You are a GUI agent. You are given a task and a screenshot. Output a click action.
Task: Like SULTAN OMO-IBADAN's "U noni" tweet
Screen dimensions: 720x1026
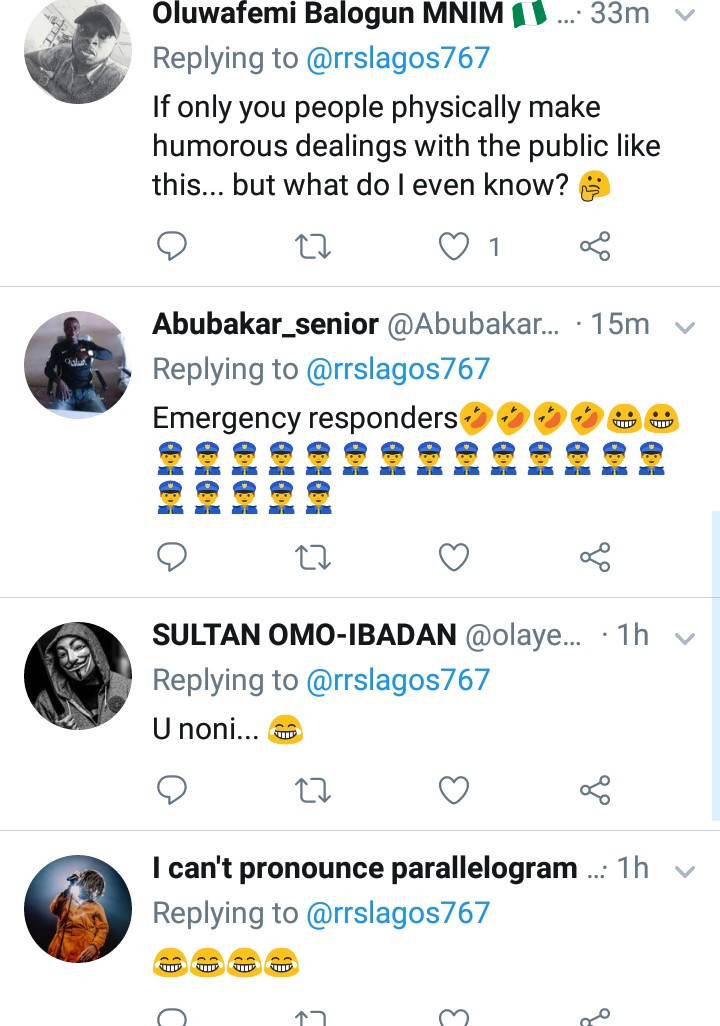pos(455,791)
